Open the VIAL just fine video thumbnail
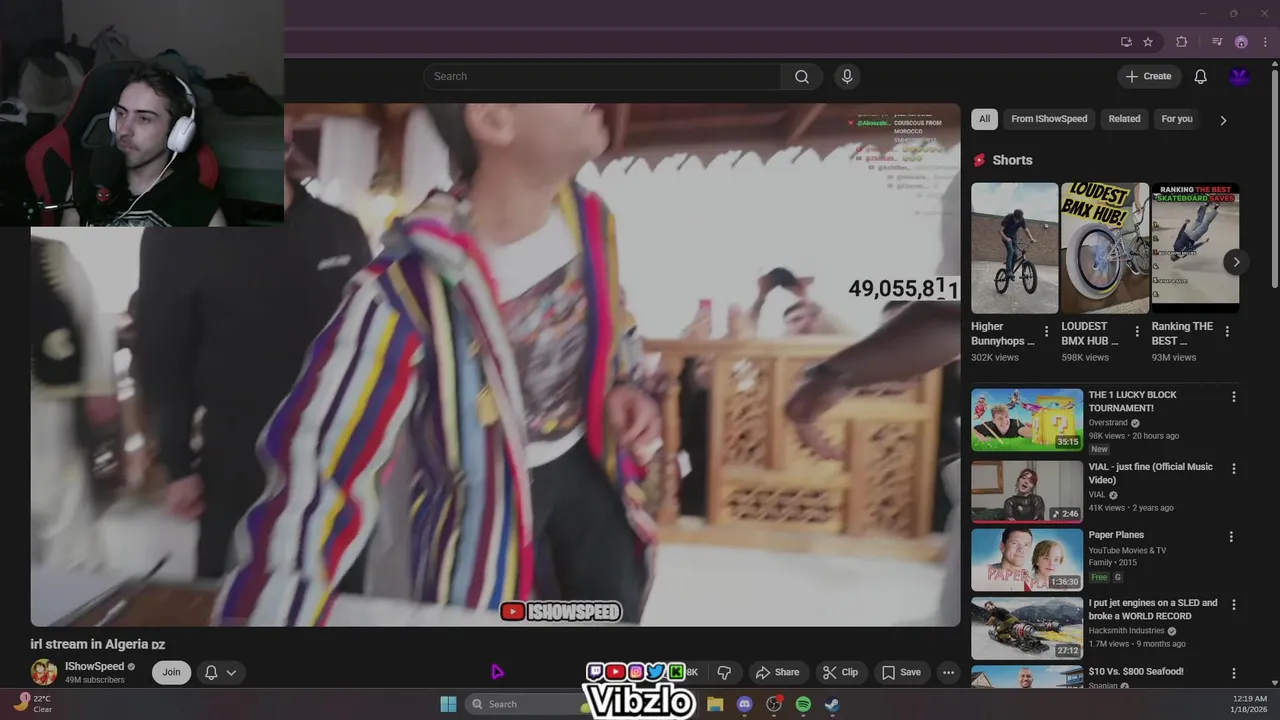Image resolution: width=1280 pixels, height=720 pixels. (x=1027, y=491)
